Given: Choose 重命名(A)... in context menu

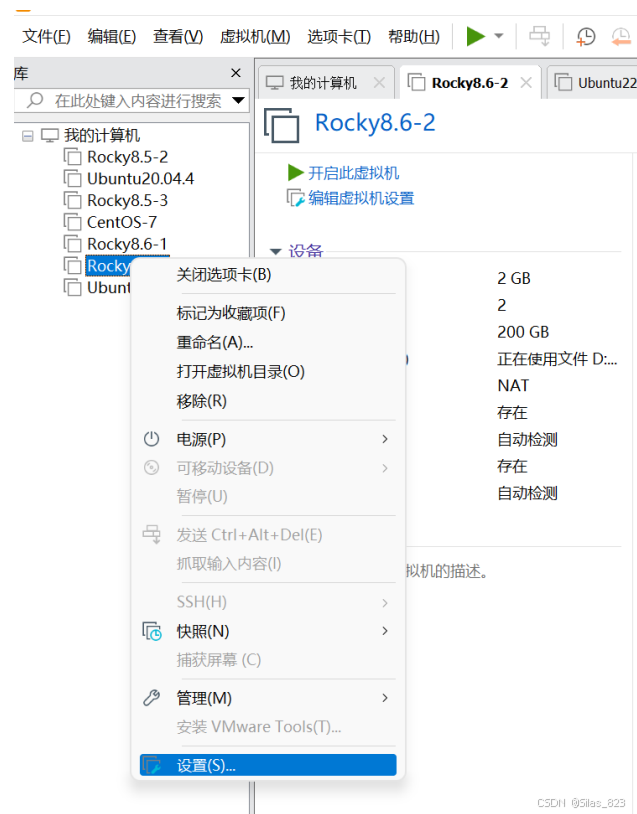Looking at the screenshot, I should tap(268, 343).
